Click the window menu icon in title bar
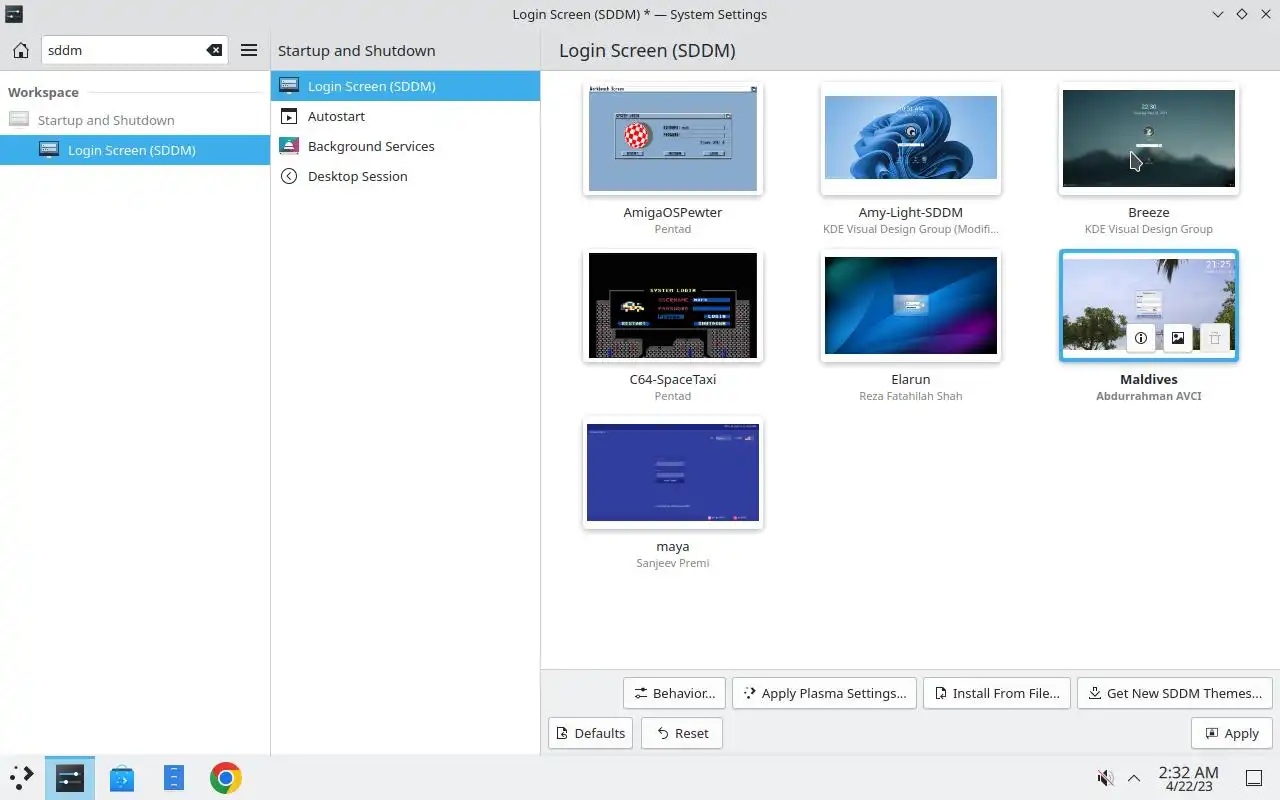Image resolution: width=1280 pixels, height=800 pixels. point(13,14)
